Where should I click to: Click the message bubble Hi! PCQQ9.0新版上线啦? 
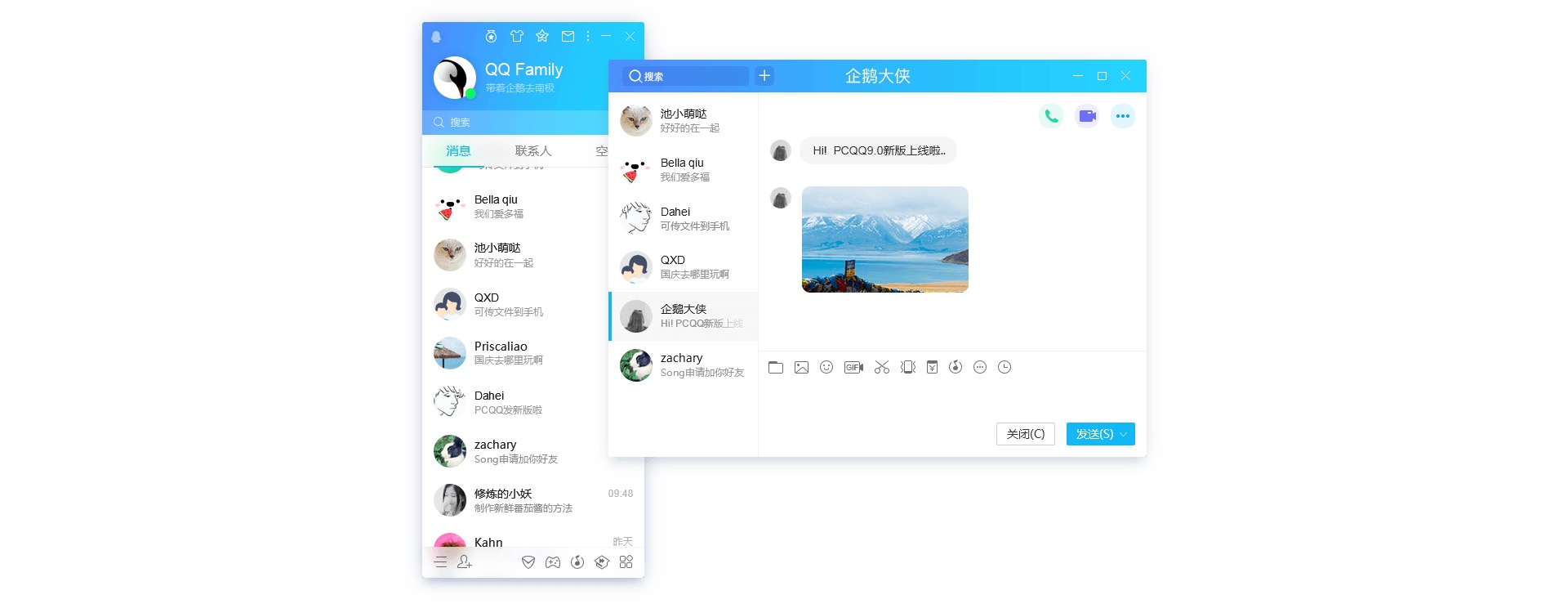coord(879,150)
